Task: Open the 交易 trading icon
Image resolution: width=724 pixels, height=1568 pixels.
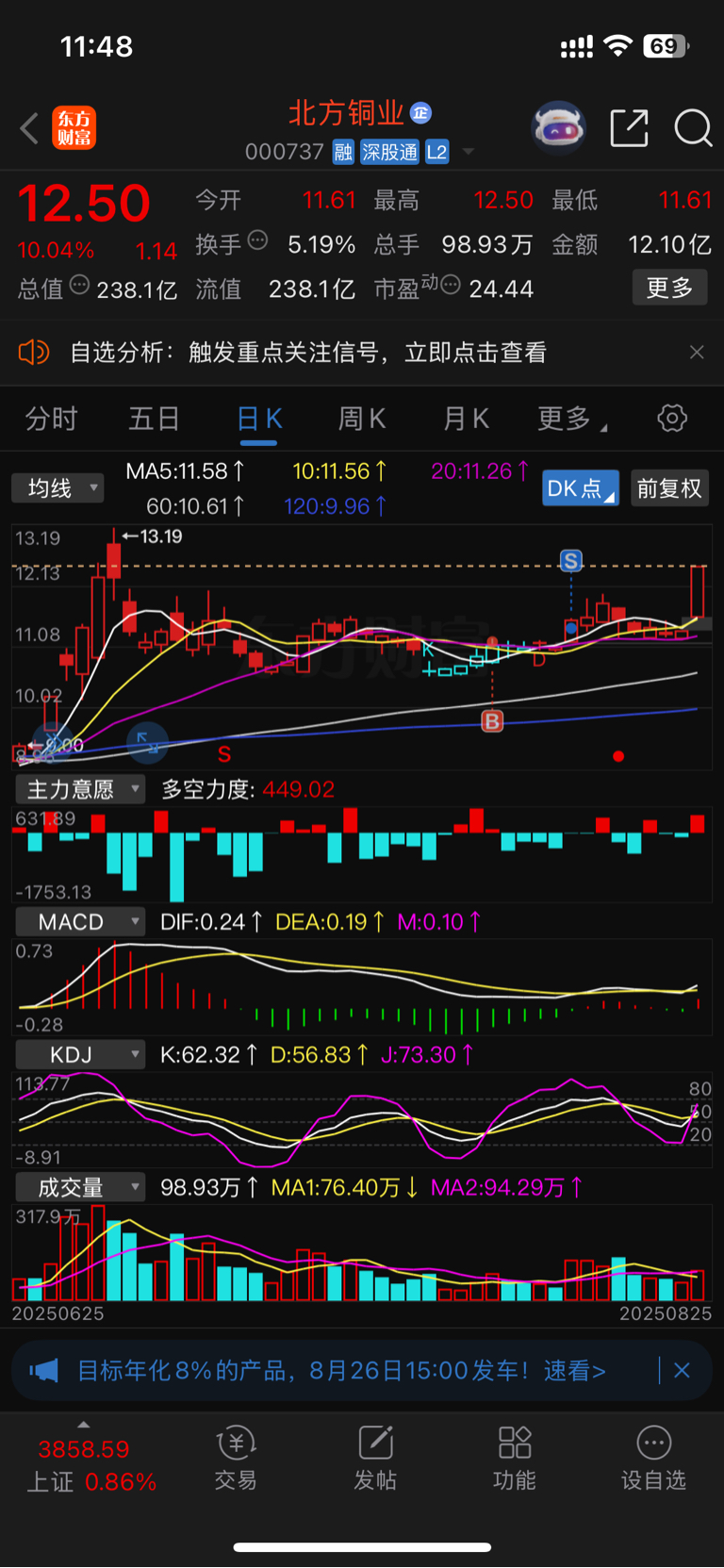Action: click(236, 1458)
